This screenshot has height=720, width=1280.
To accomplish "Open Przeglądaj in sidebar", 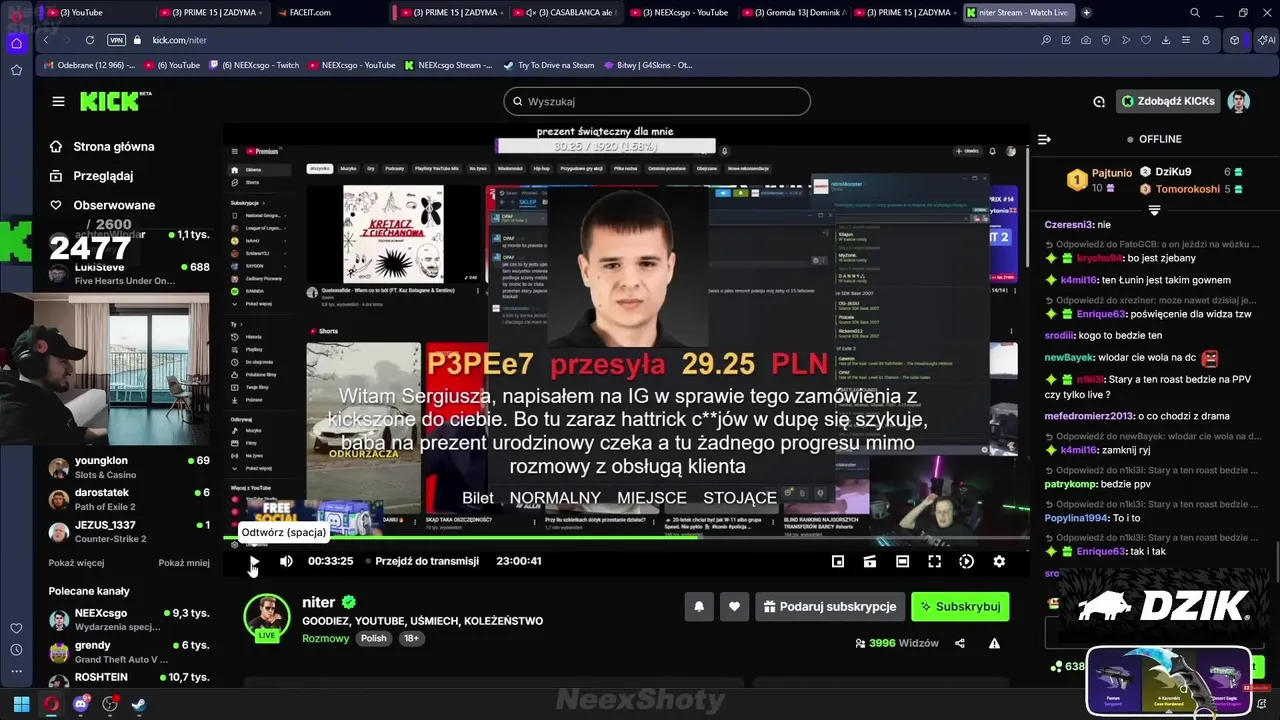I will pyautogui.click(x=103, y=175).
